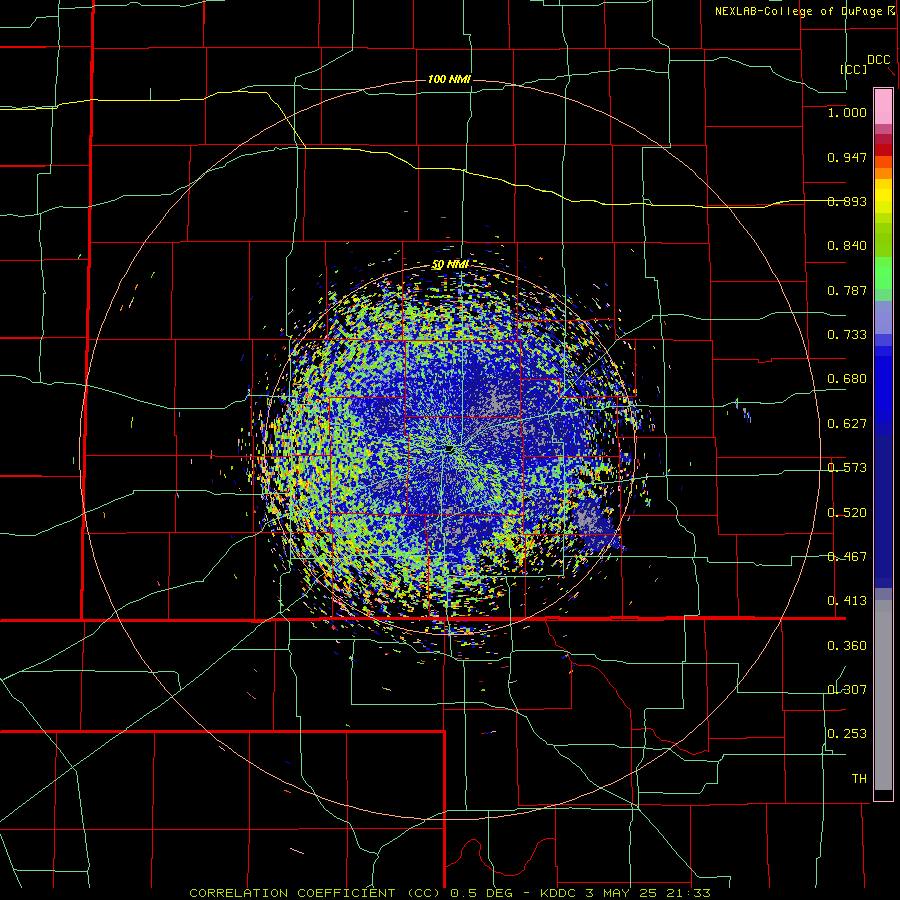This screenshot has height=900, width=900.
Task: Click the DCC label above the color scale
Action: (878, 60)
